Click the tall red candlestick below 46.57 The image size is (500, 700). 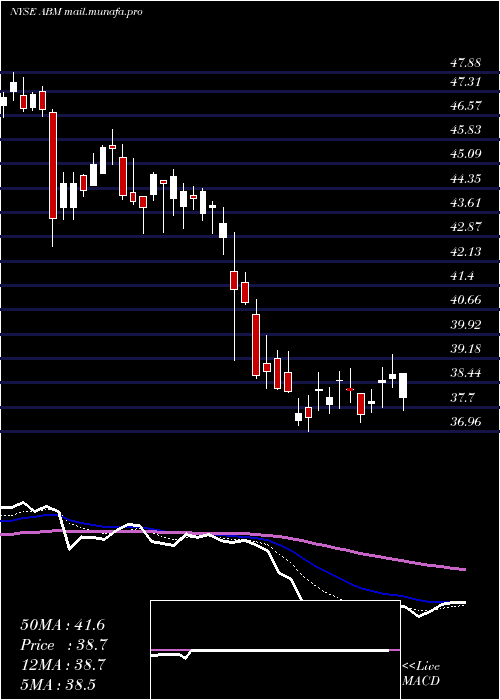point(53,166)
